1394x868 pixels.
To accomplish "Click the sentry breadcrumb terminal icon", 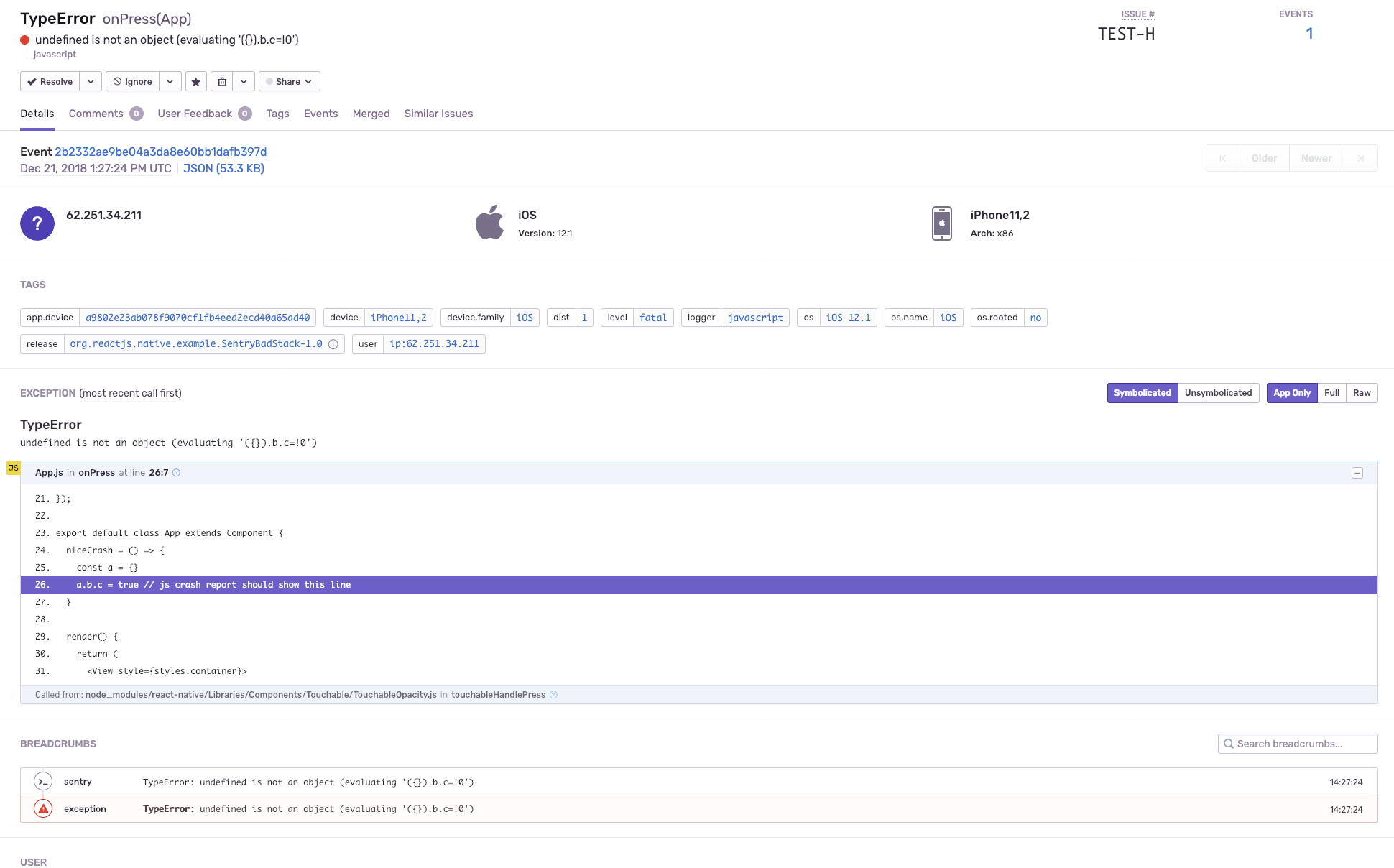I will pos(43,782).
